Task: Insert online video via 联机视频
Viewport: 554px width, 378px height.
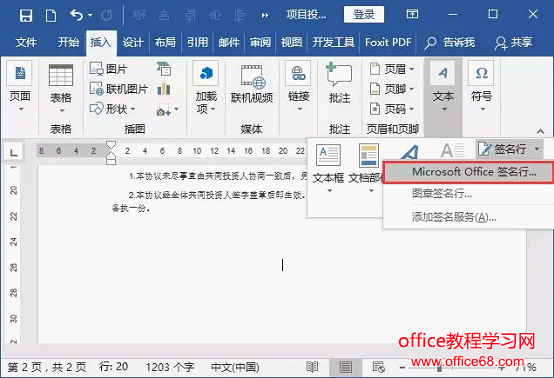Action: (252, 84)
